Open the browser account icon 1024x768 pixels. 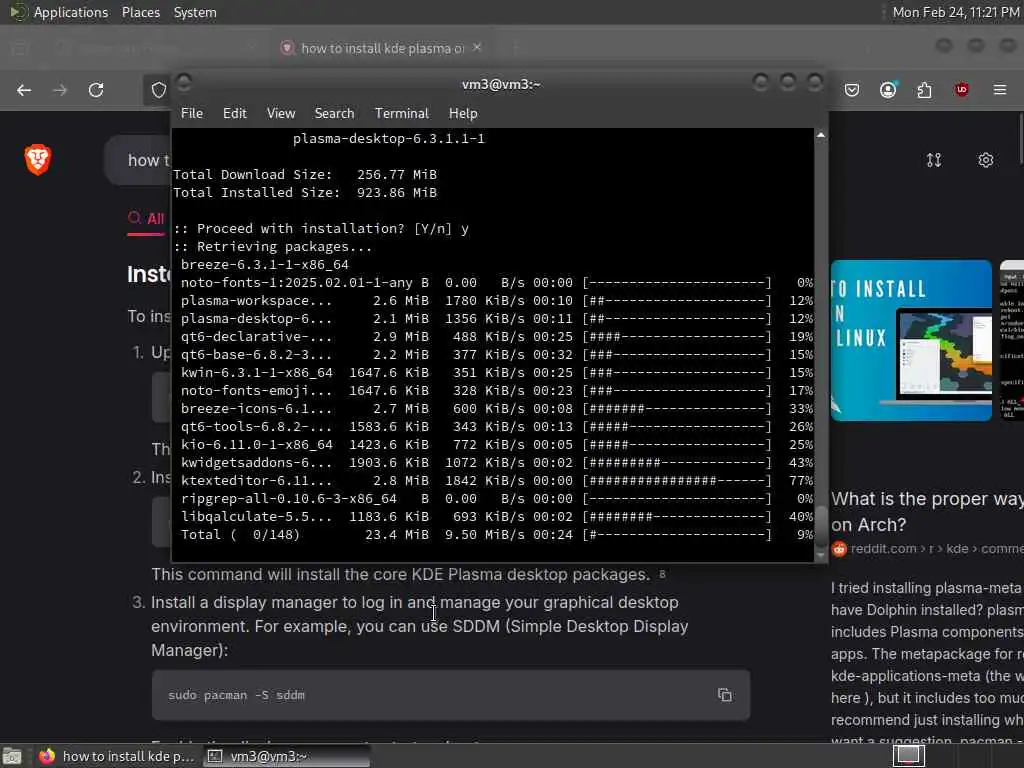(888, 90)
